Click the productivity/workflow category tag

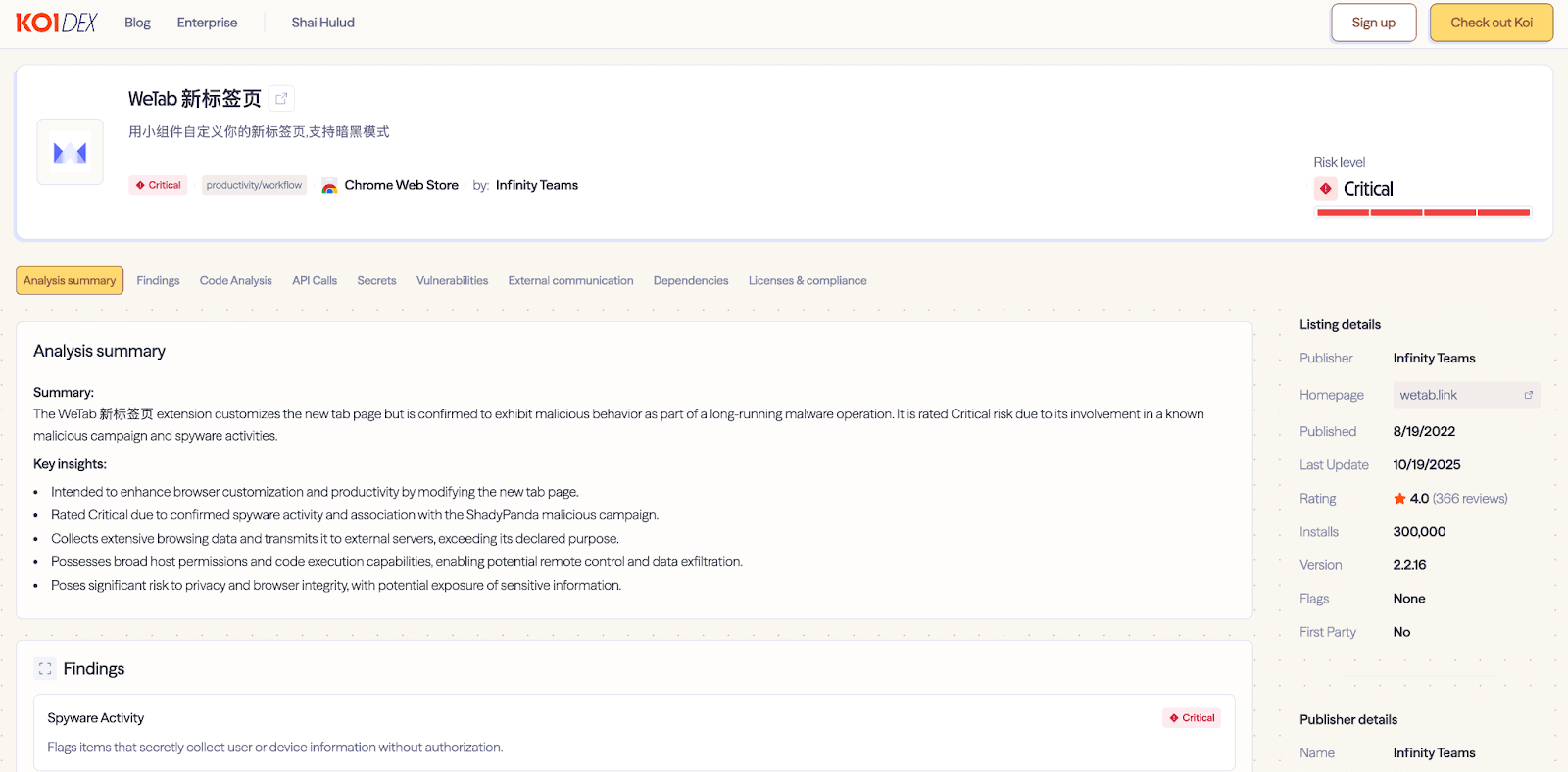[254, 185]
